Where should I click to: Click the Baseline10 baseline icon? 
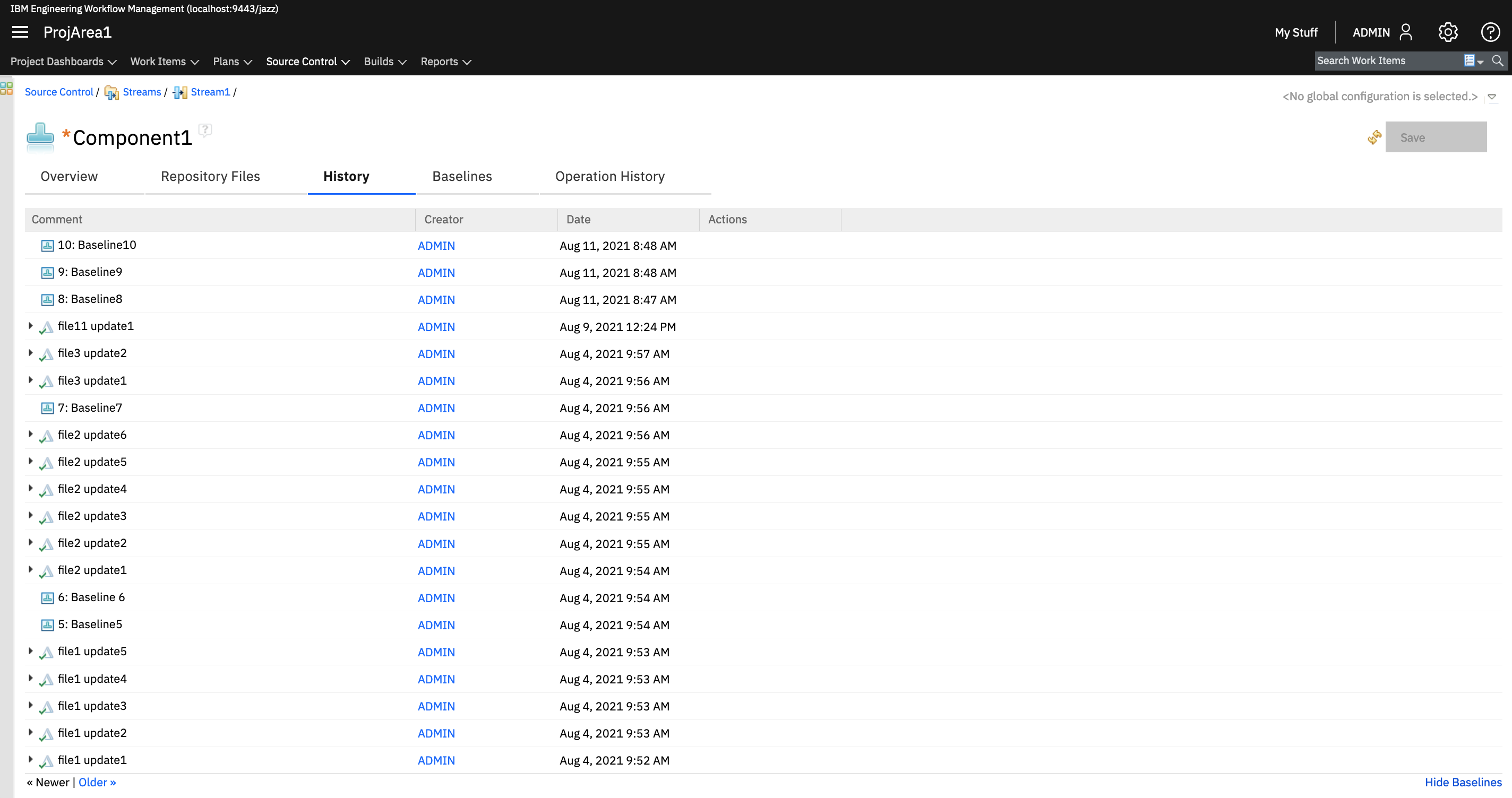tap(47, 246)
